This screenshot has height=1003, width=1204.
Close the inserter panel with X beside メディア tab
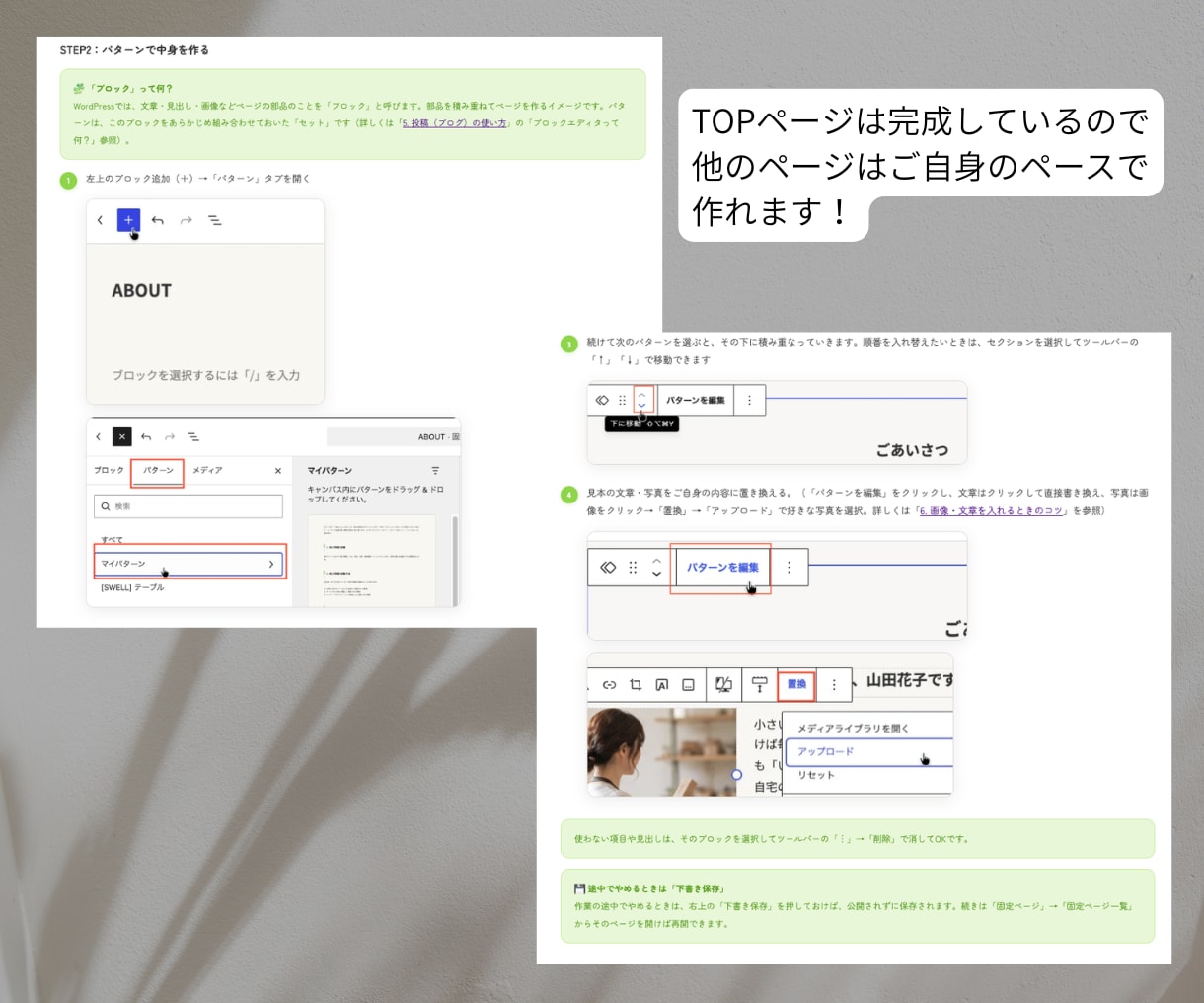click(x=278, y=471)
